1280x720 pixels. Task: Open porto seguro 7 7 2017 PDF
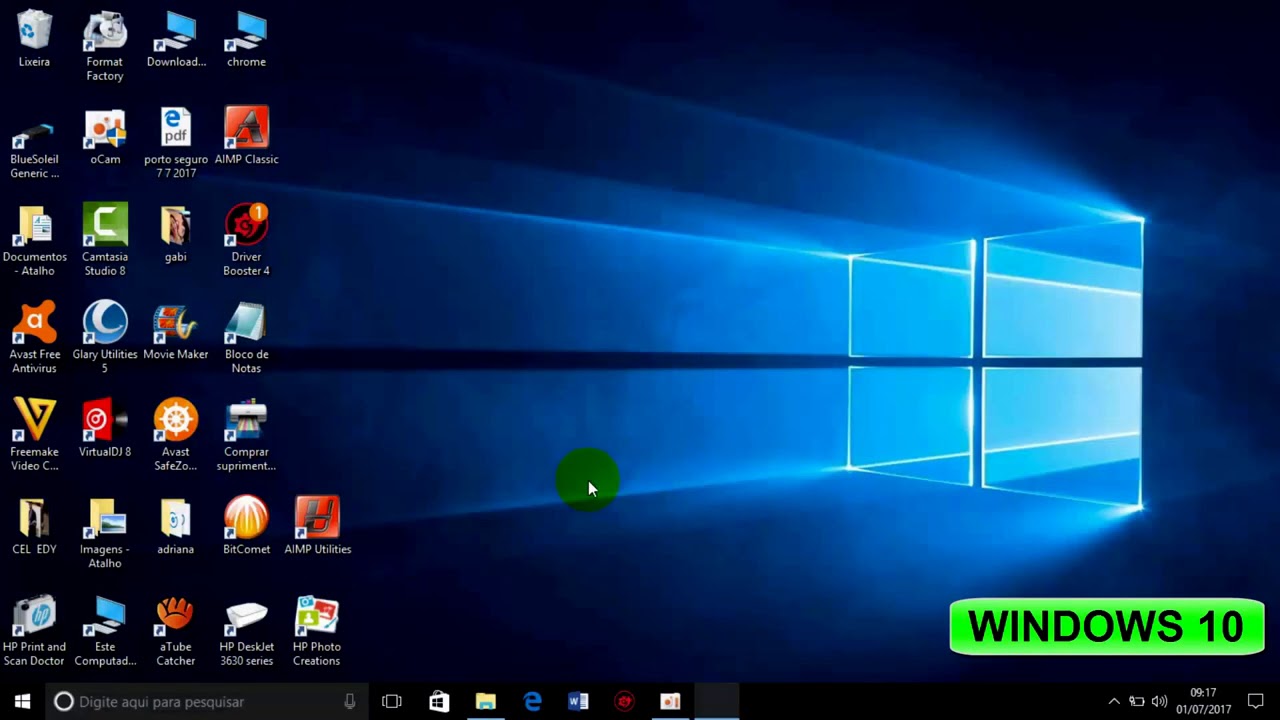(176, 144)
